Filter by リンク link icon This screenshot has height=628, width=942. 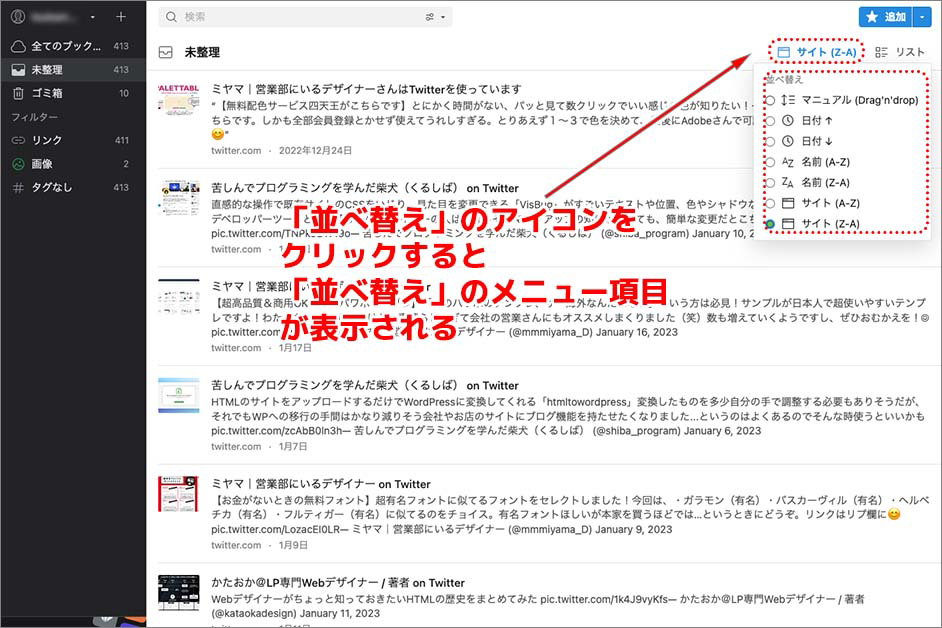point(18,140)
